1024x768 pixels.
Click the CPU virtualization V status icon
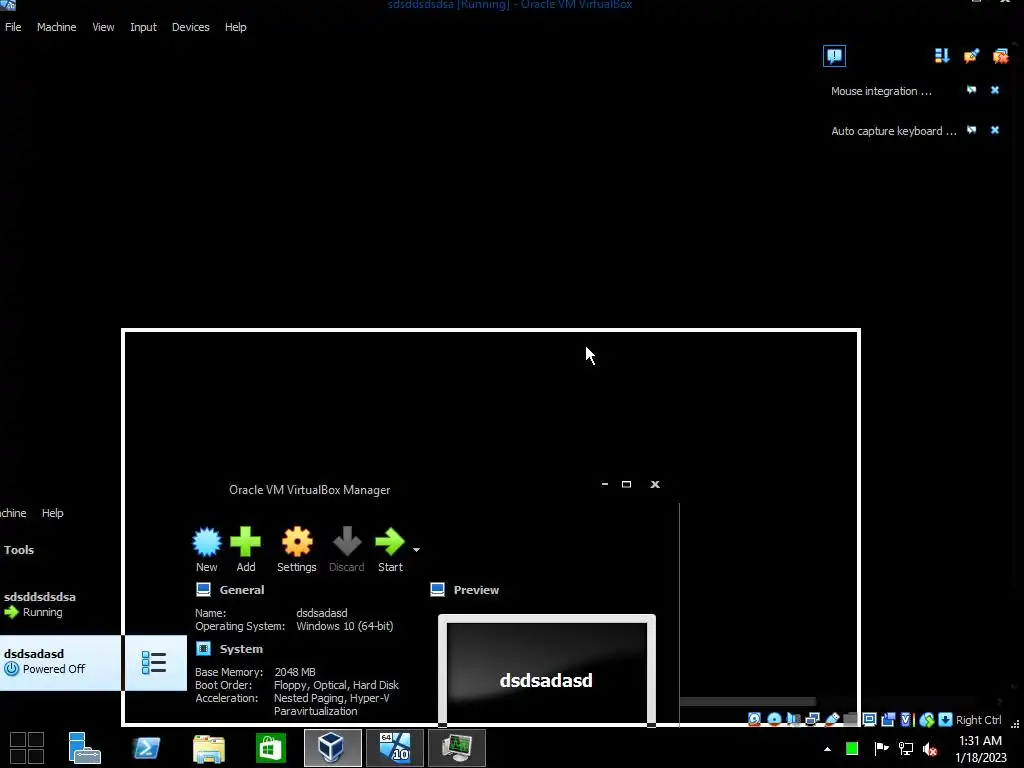coord(906,719)
